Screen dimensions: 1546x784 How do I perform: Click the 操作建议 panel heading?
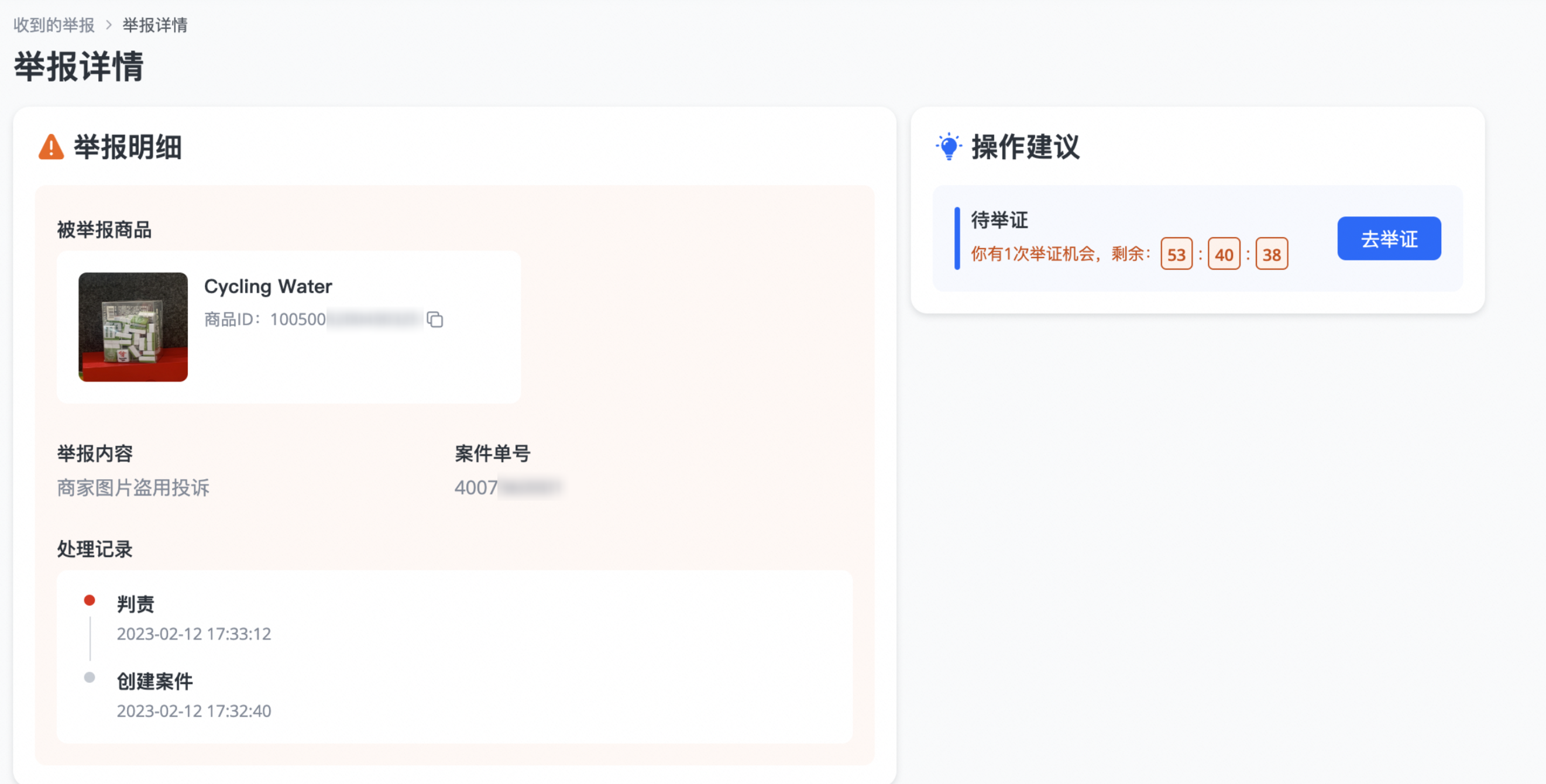1025,147
